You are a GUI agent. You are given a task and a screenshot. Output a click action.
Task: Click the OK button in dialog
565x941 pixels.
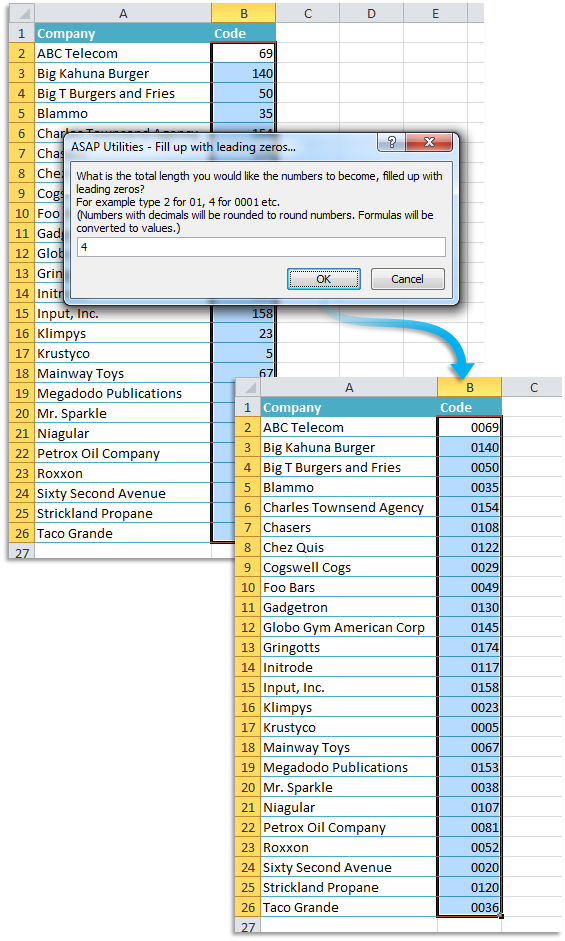(324, 279)
